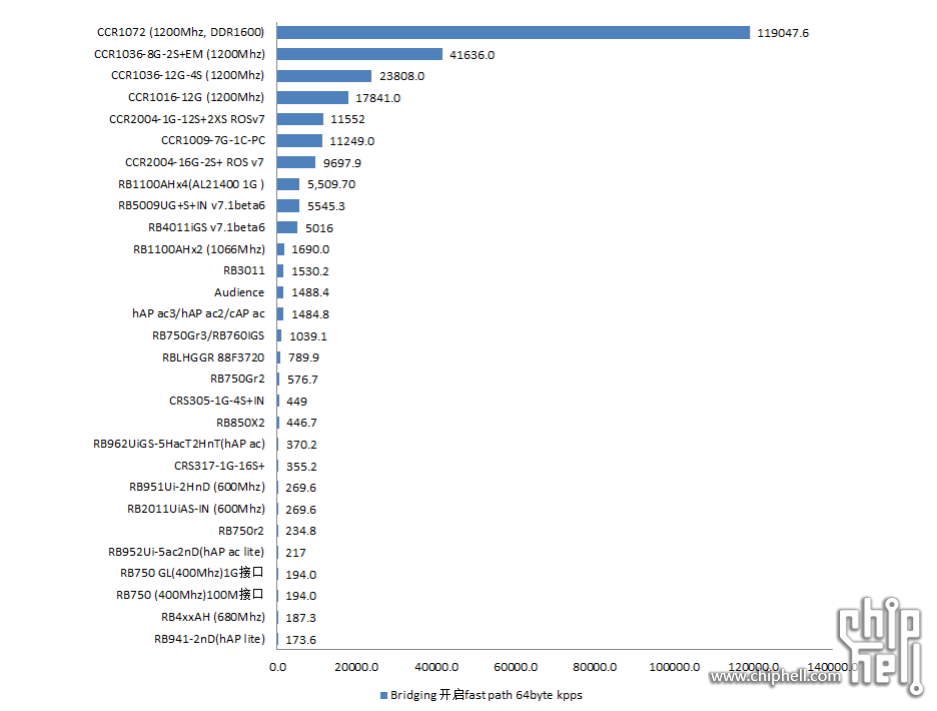937x711 pixels.
Task: Click the value 119047.6
Action: click(783, 33)
